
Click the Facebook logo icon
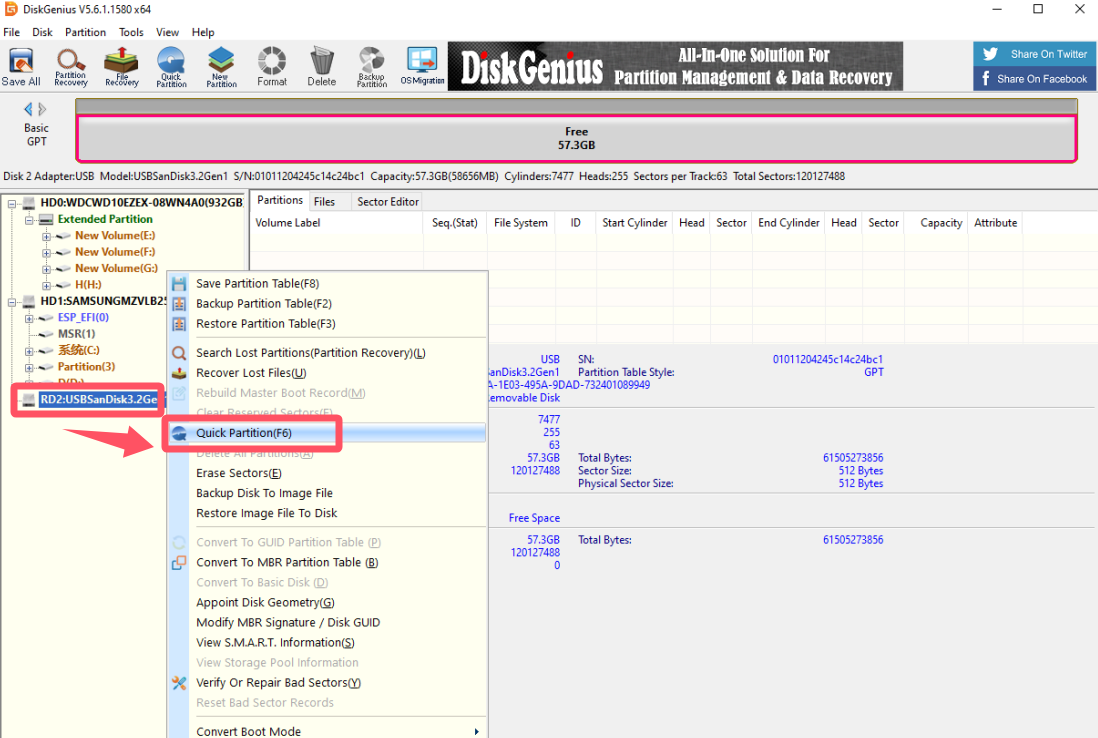(986, 78)
